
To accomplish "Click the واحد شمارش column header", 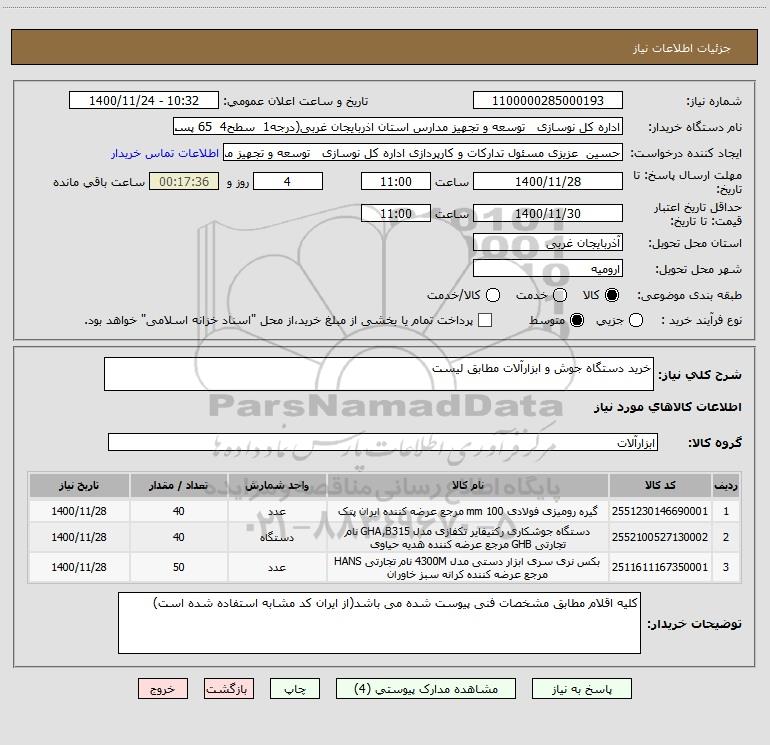I will [x=277, y=485].
